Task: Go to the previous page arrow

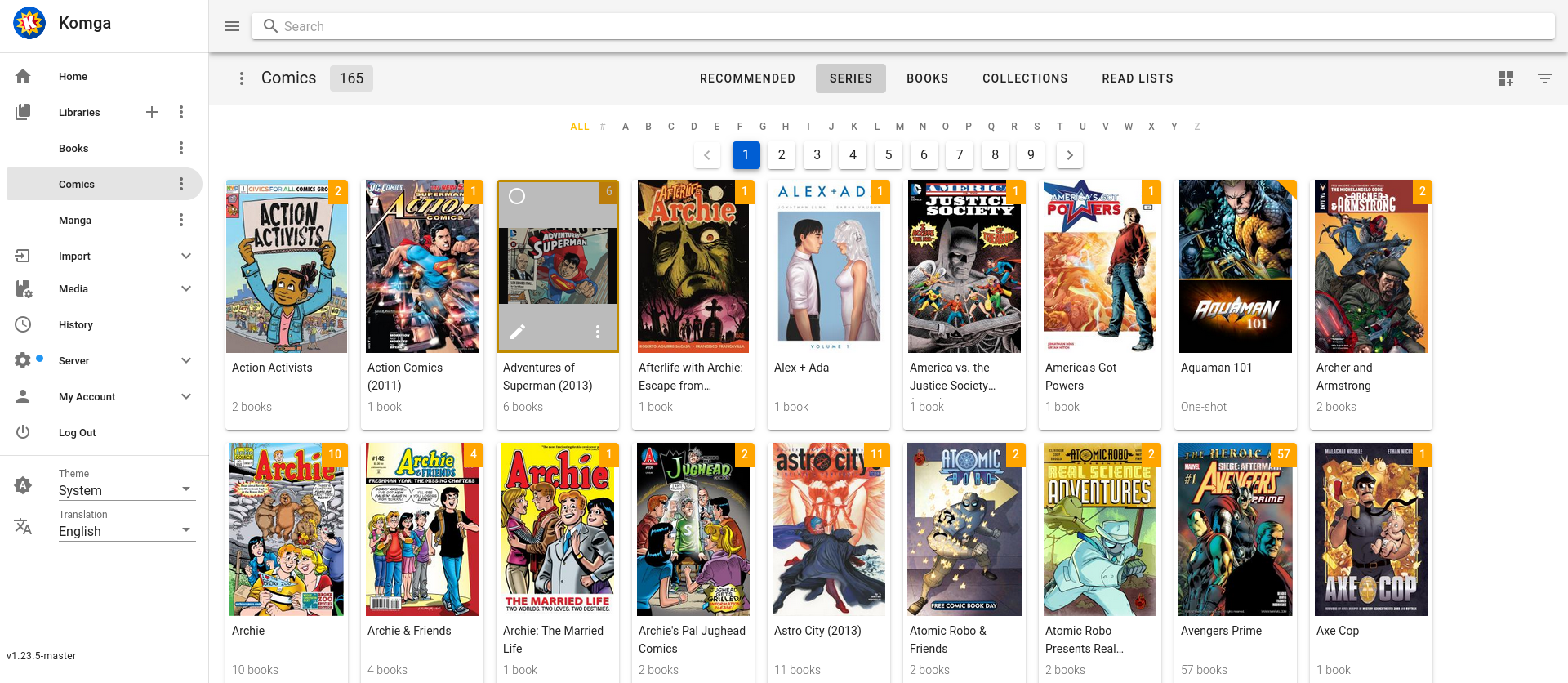Action: (707, 155)
